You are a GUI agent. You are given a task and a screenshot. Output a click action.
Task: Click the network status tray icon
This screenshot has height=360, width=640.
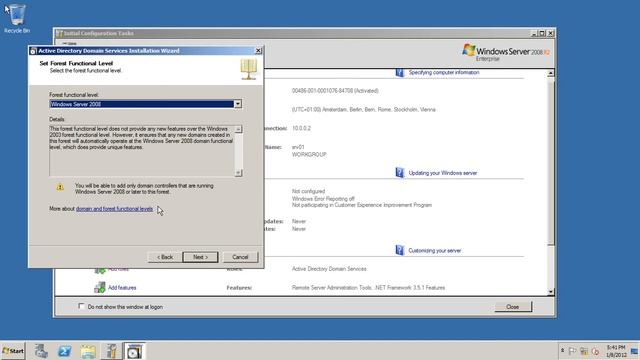click(584, 351)
